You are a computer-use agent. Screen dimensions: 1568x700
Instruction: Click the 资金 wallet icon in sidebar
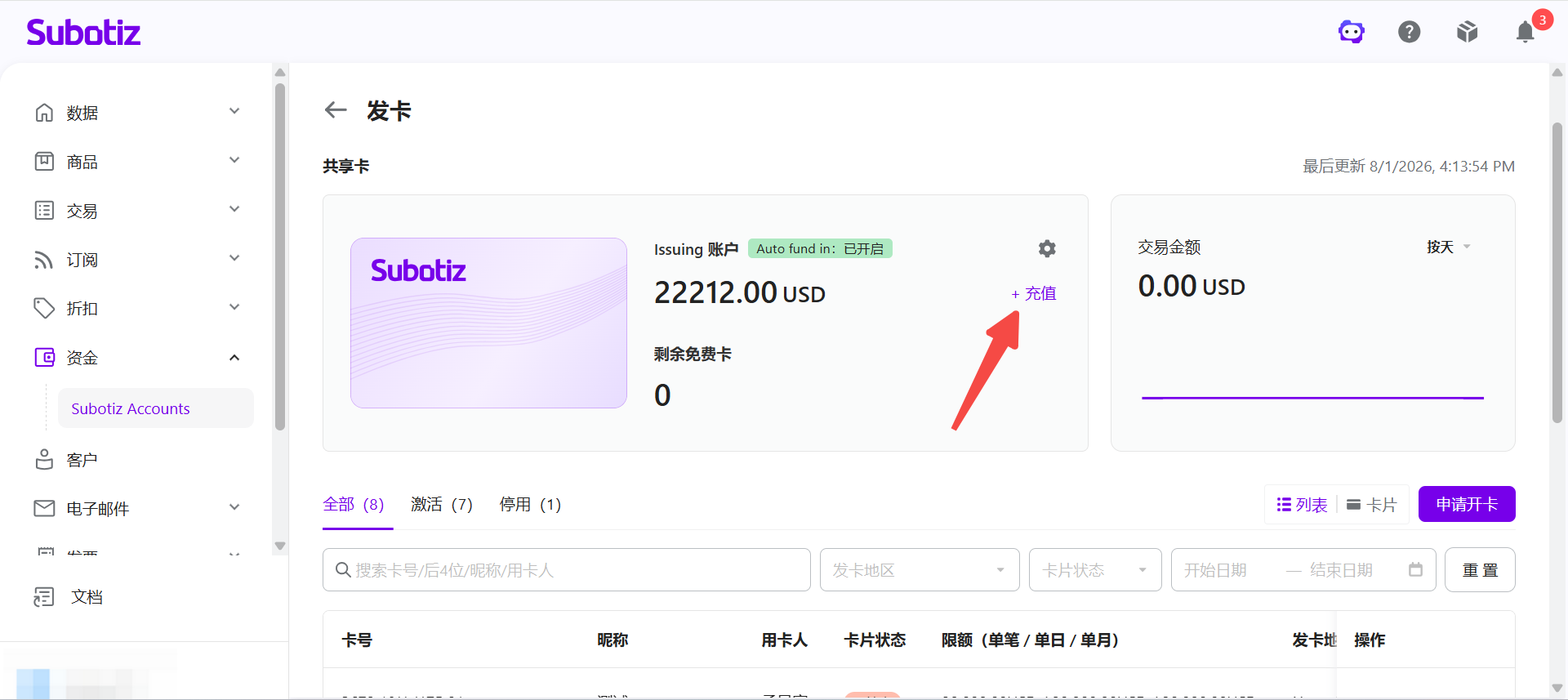(x=44, y=358)
